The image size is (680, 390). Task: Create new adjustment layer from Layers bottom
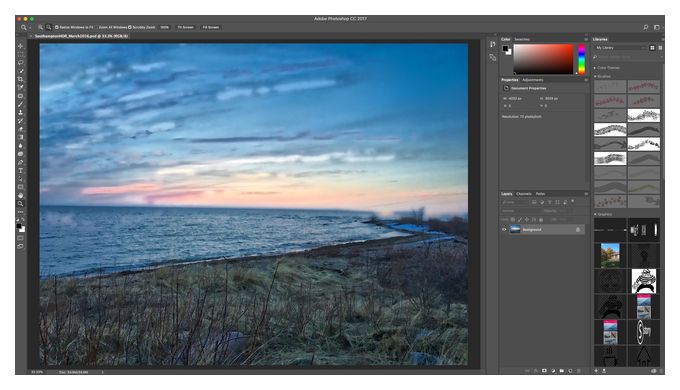(553, 371)
